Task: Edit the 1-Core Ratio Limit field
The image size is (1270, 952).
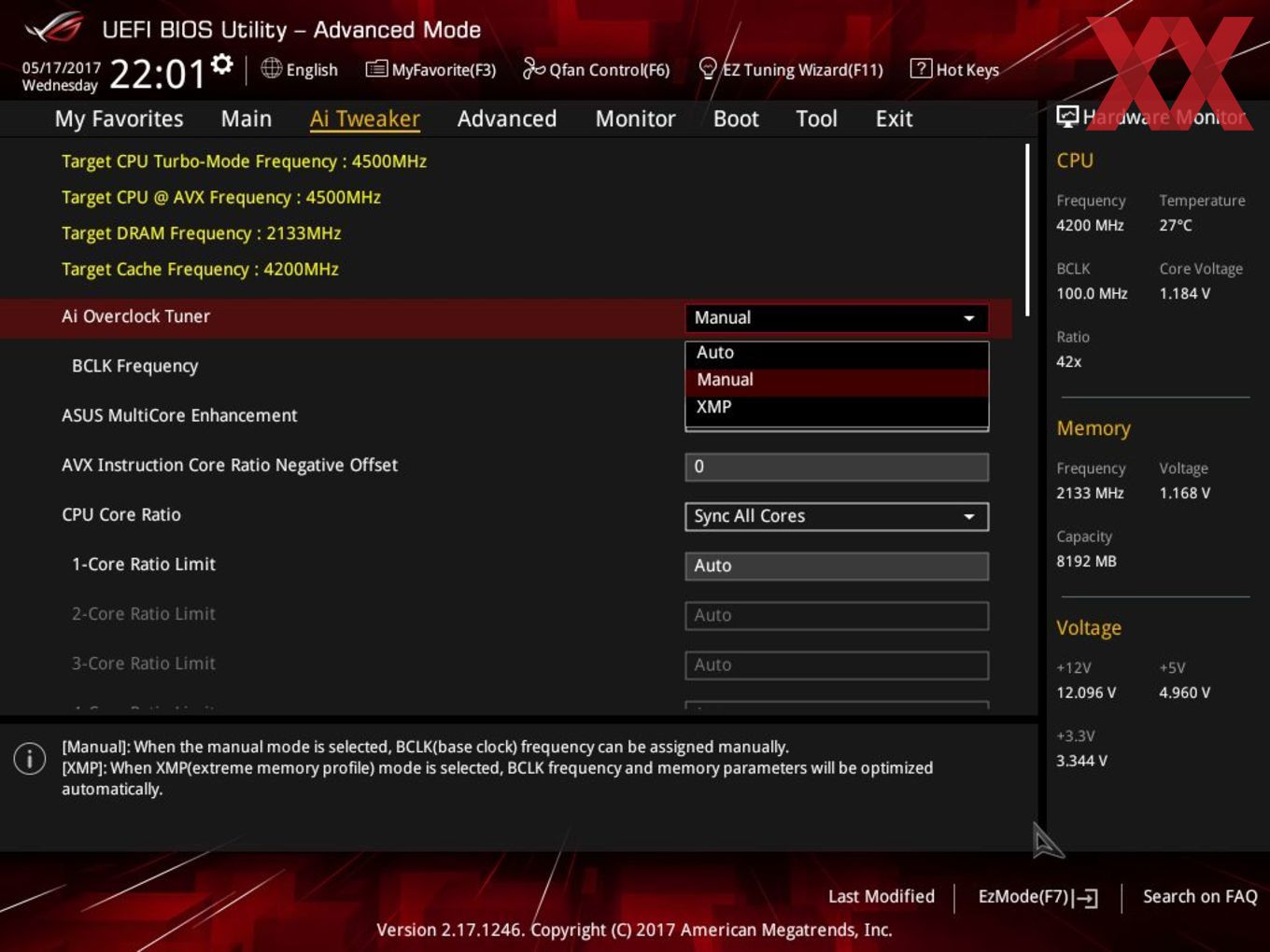Action: coord(837,566)
